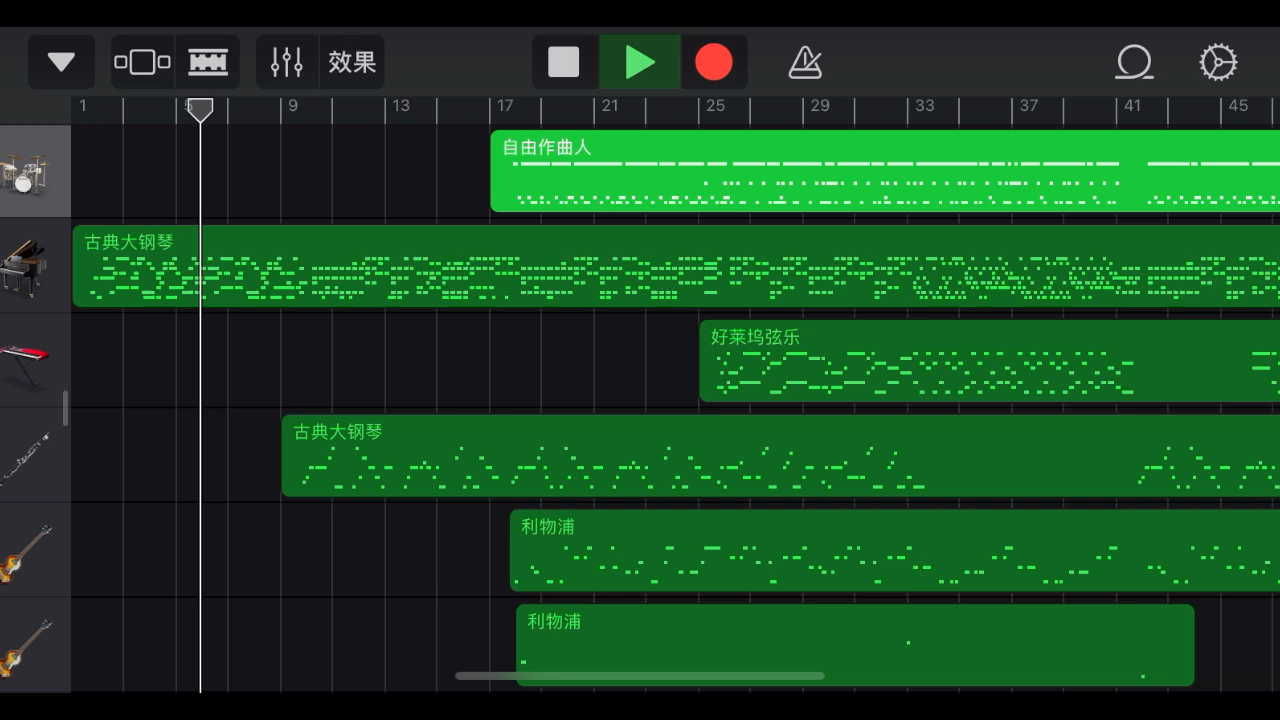Open the track controls mixer icon
Screen dimensions: 1280x720
(287, 62)
